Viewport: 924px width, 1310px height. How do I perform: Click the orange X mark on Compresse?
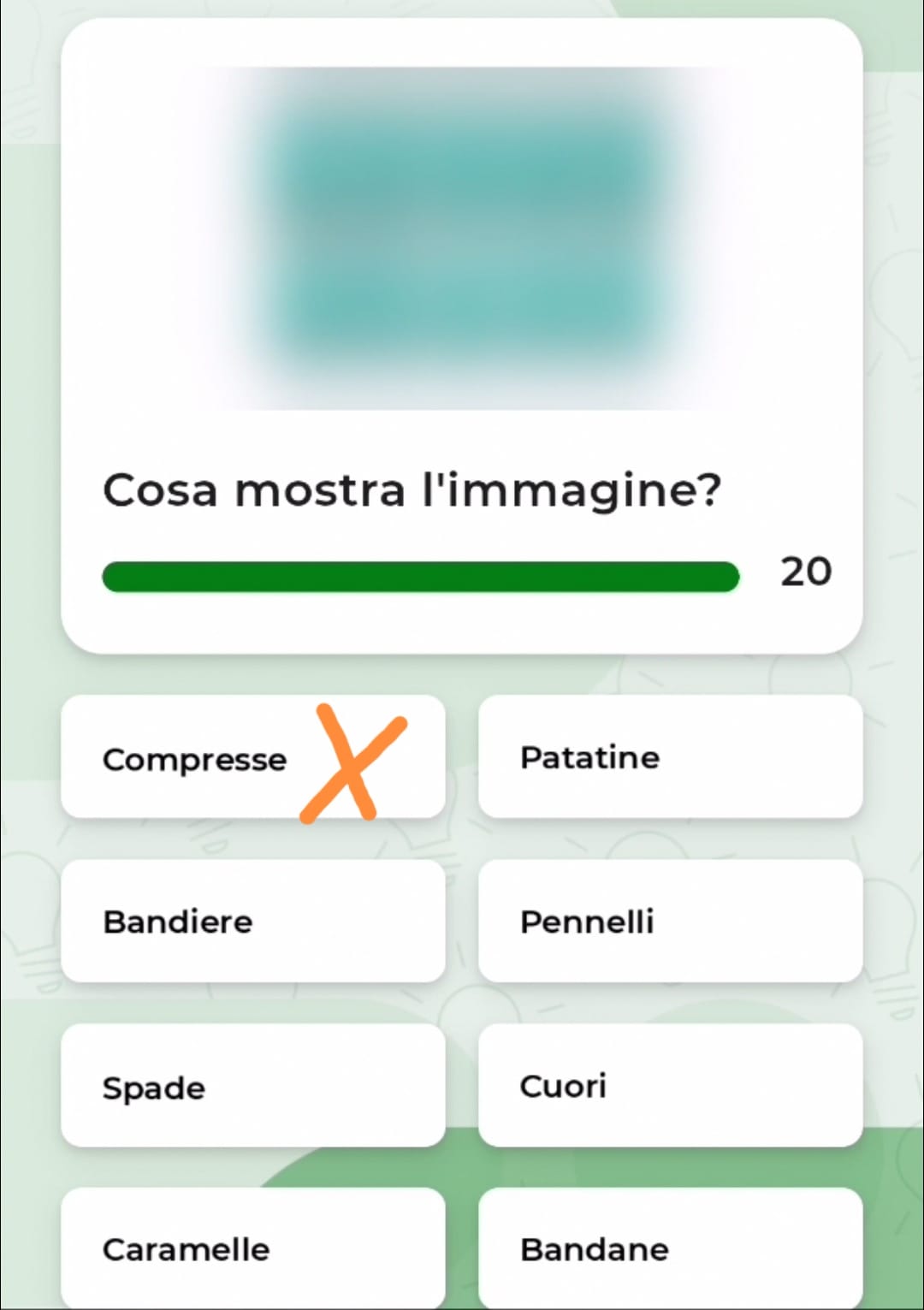[x=352, y=762]
